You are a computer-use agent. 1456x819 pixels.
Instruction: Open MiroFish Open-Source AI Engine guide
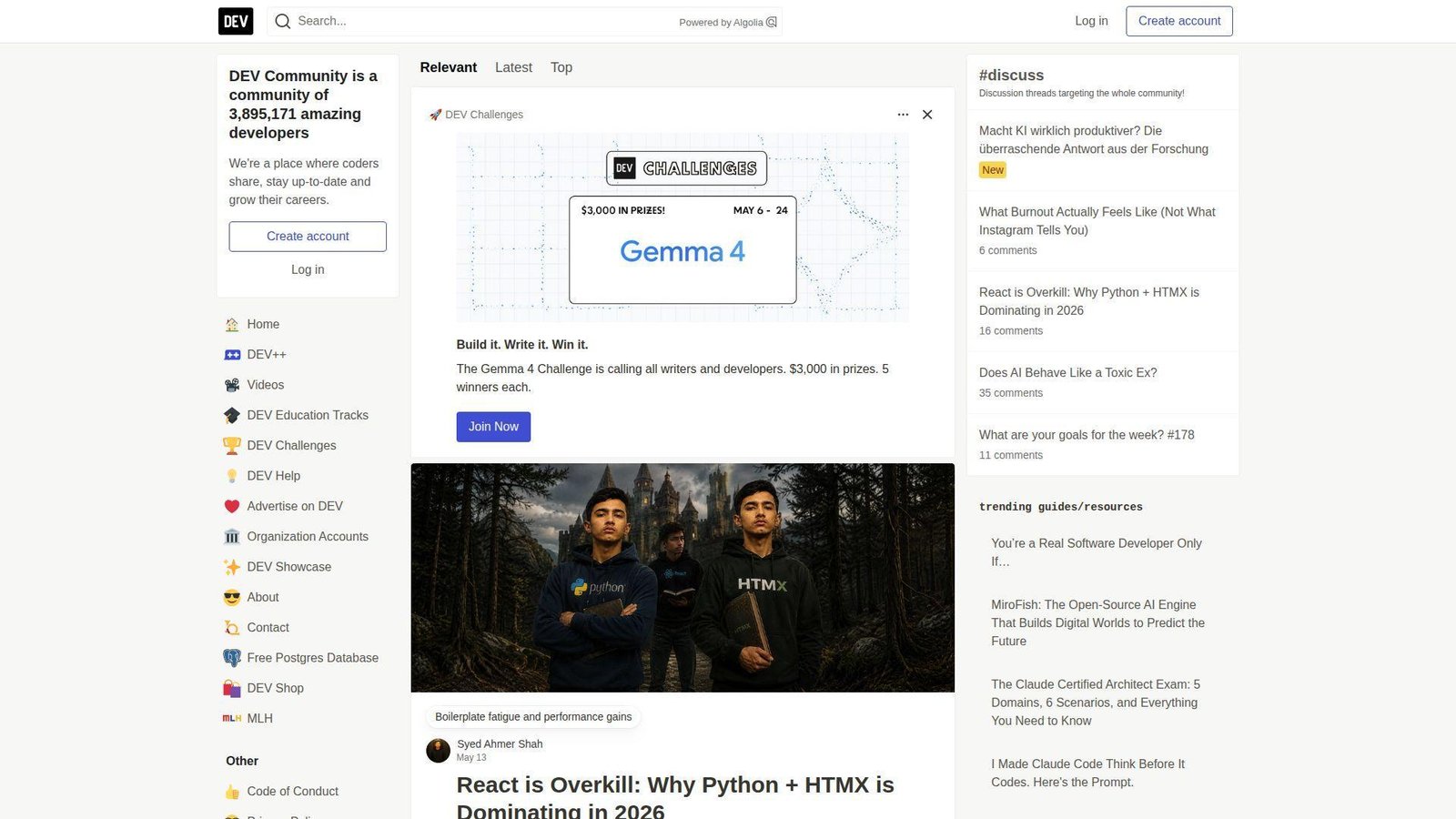(1098, 623)
